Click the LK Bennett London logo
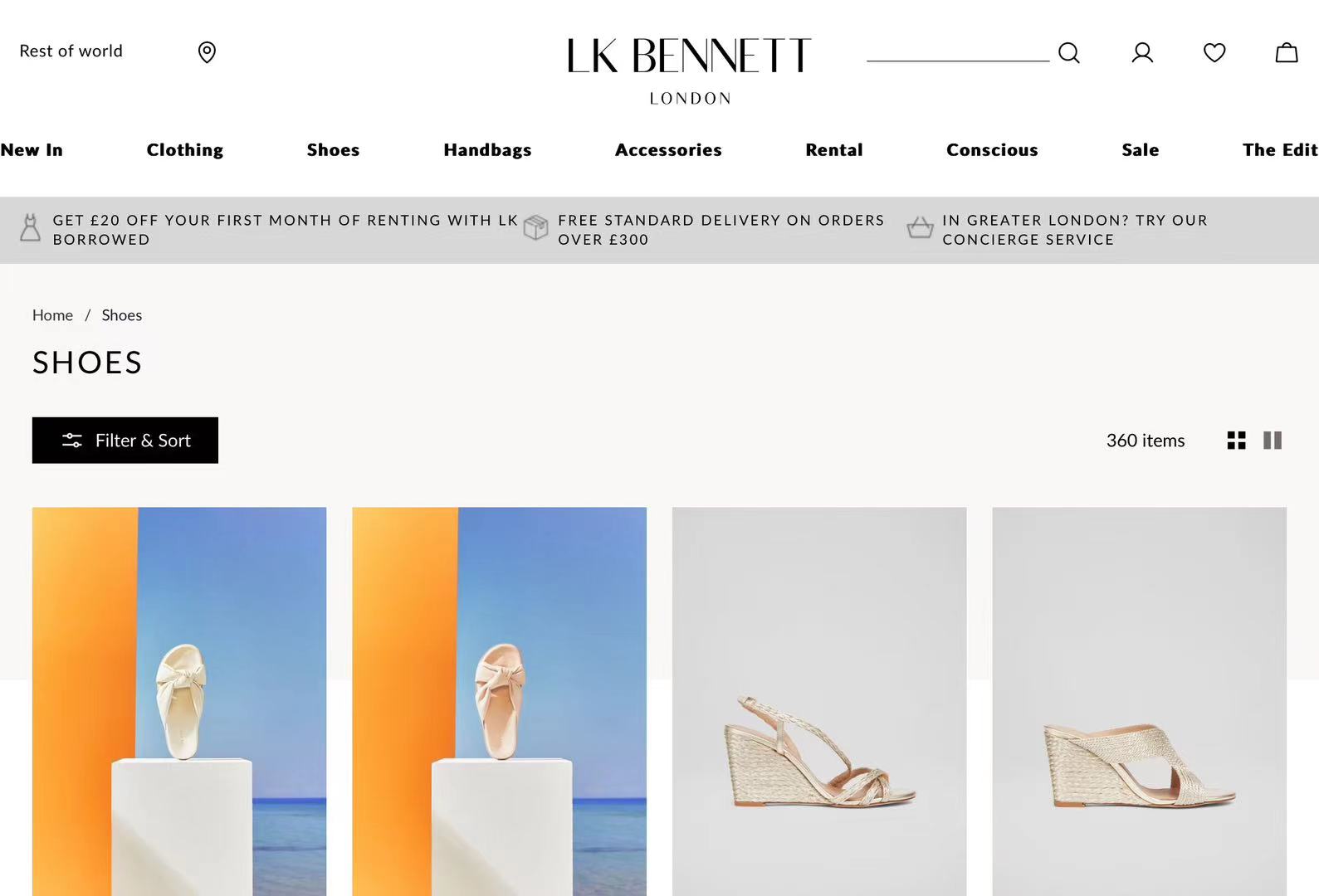1319x896 pixels. point(689,71)
